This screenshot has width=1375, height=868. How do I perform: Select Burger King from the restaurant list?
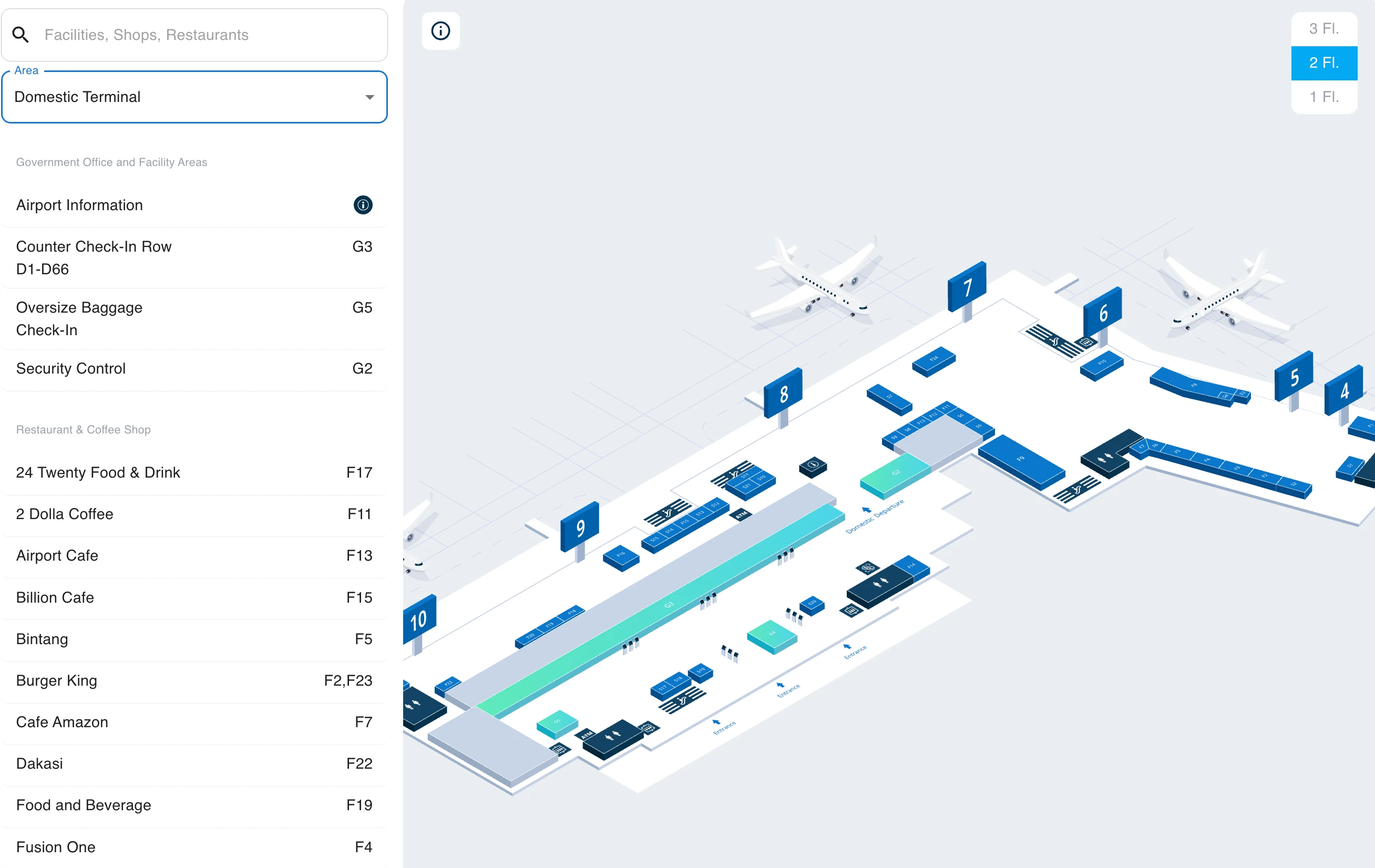coord(194,680)
